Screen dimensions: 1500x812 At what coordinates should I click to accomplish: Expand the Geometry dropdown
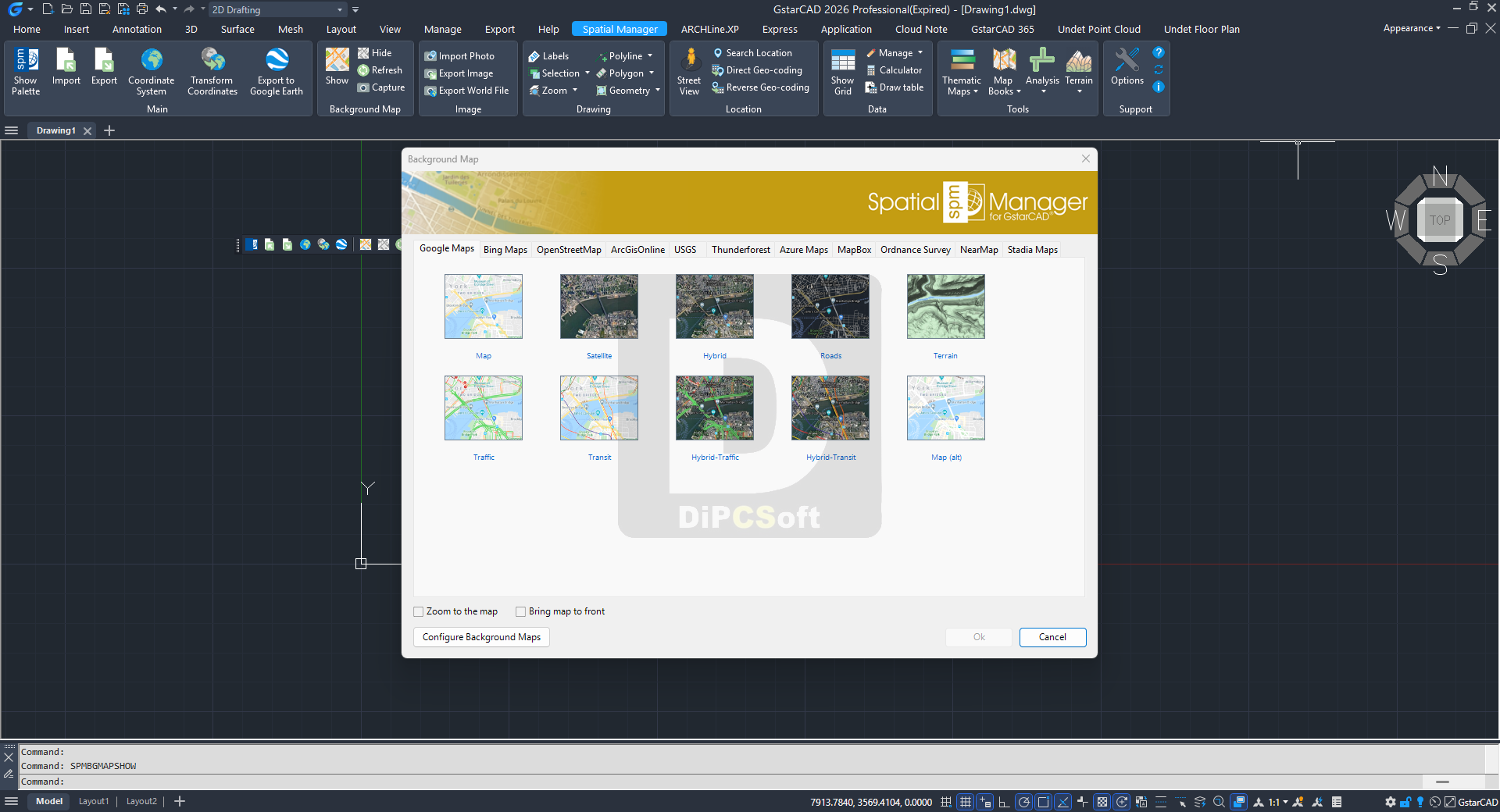pyautogui.click(x=657, y=91)
